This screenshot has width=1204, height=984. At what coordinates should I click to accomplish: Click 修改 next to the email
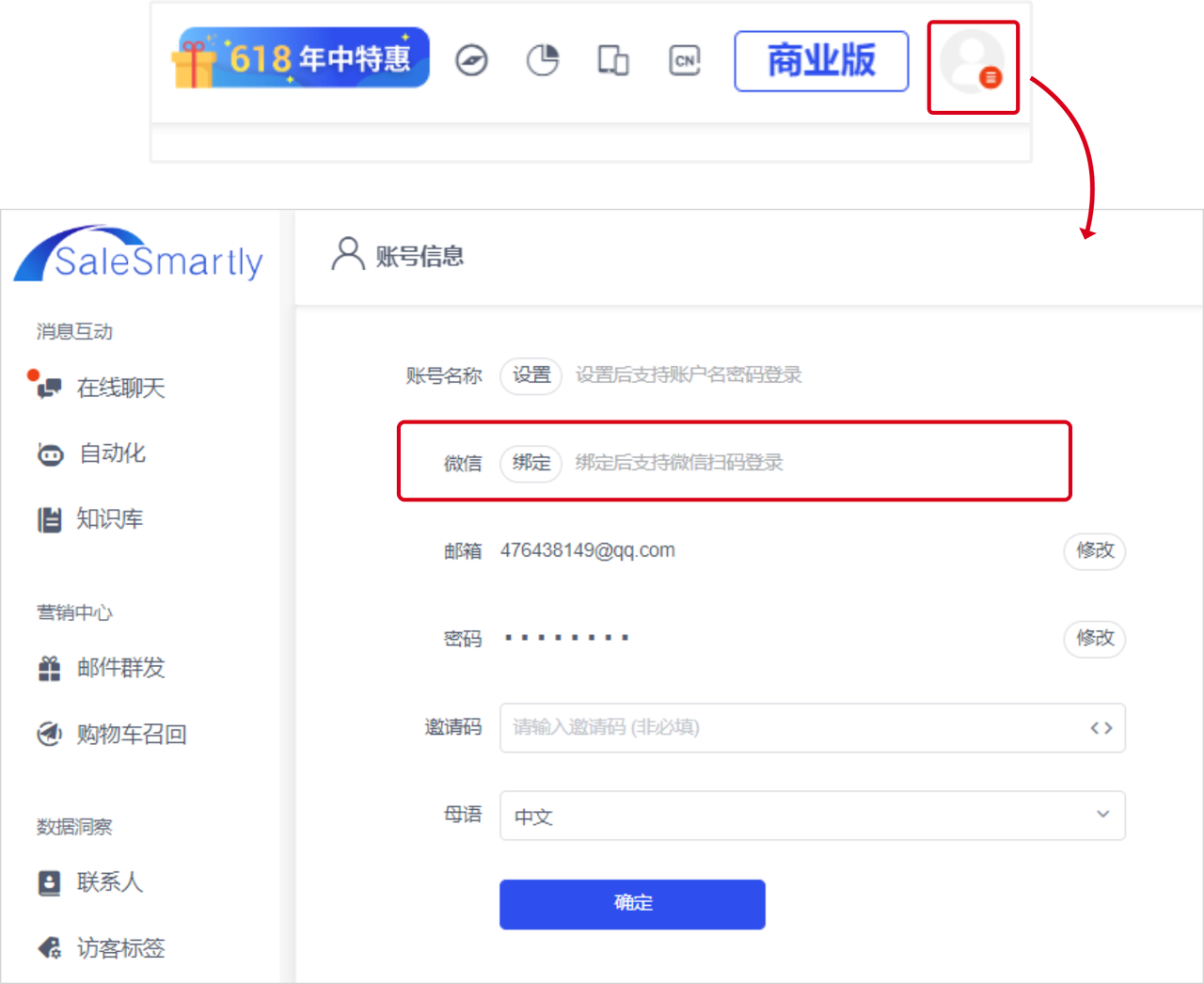[x=1095, y=550]
